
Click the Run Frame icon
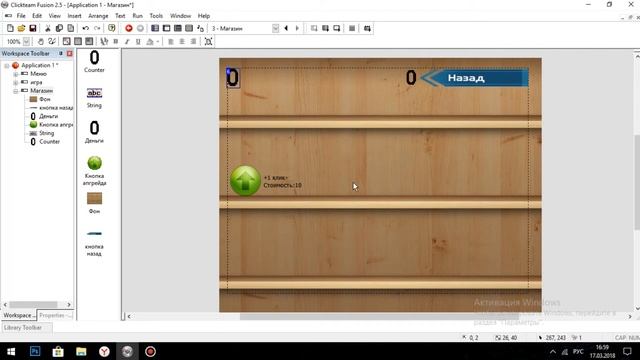tap(337, 28)
